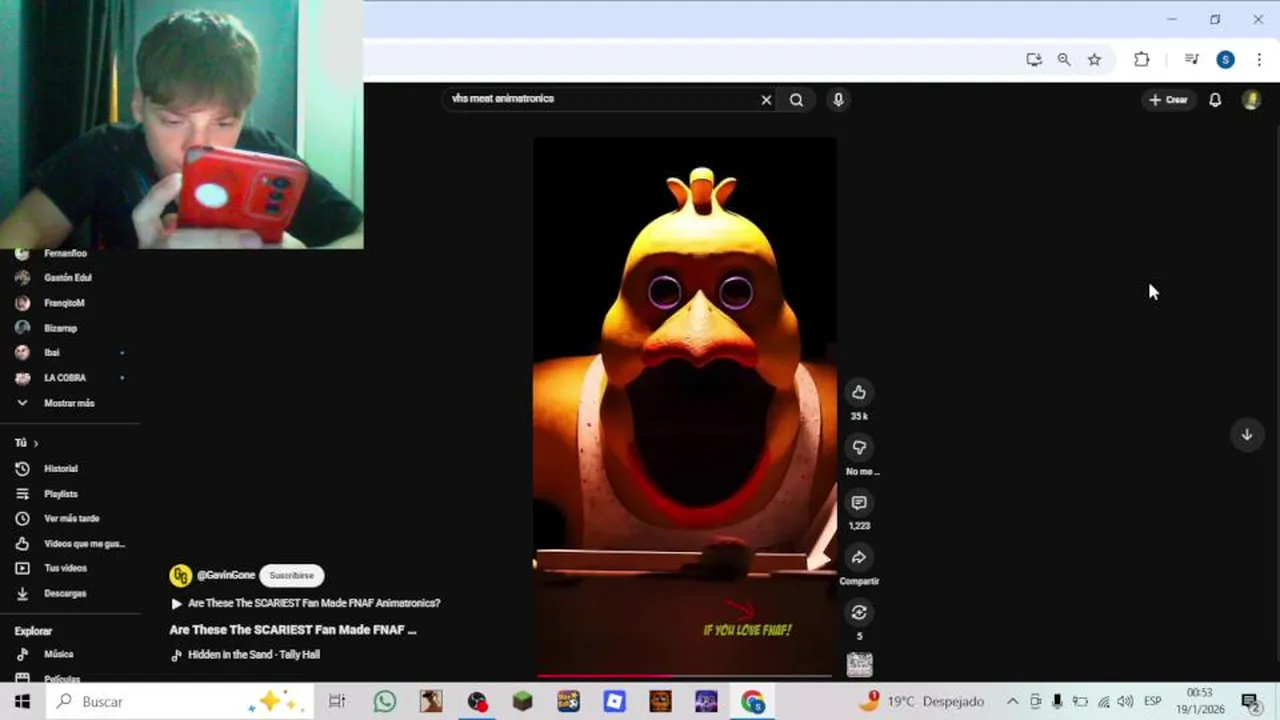Open Windows notification center icon

point(1250,701)
